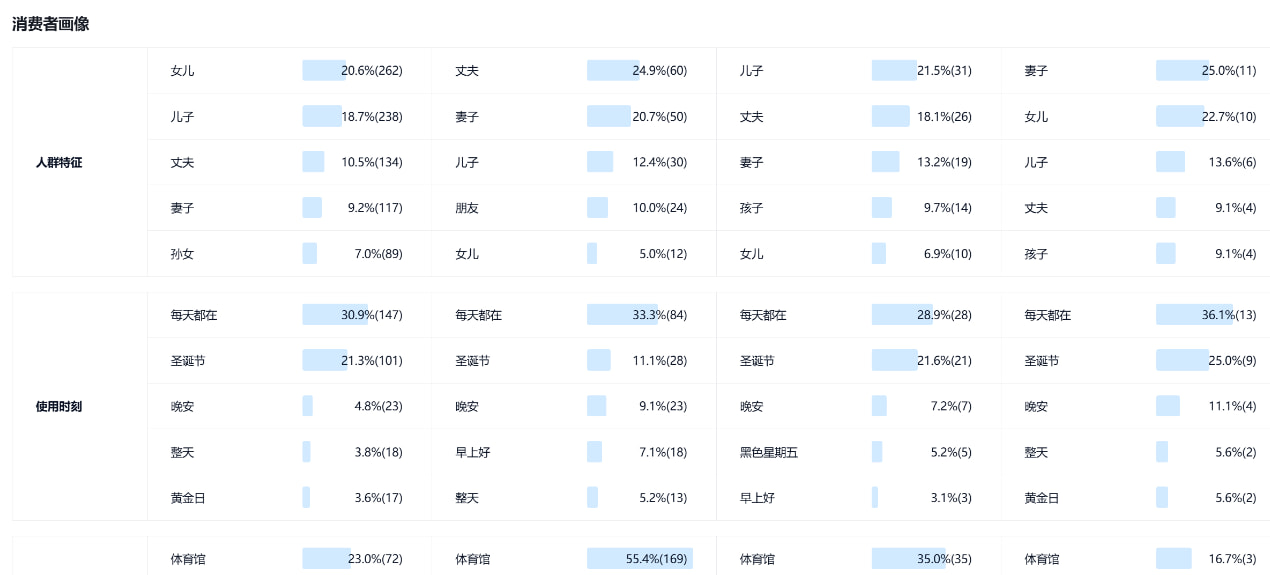Click the 黄金日 value 3.6%(17)
Viewport: 1270px width, 575px height.
tap(379, 498)
